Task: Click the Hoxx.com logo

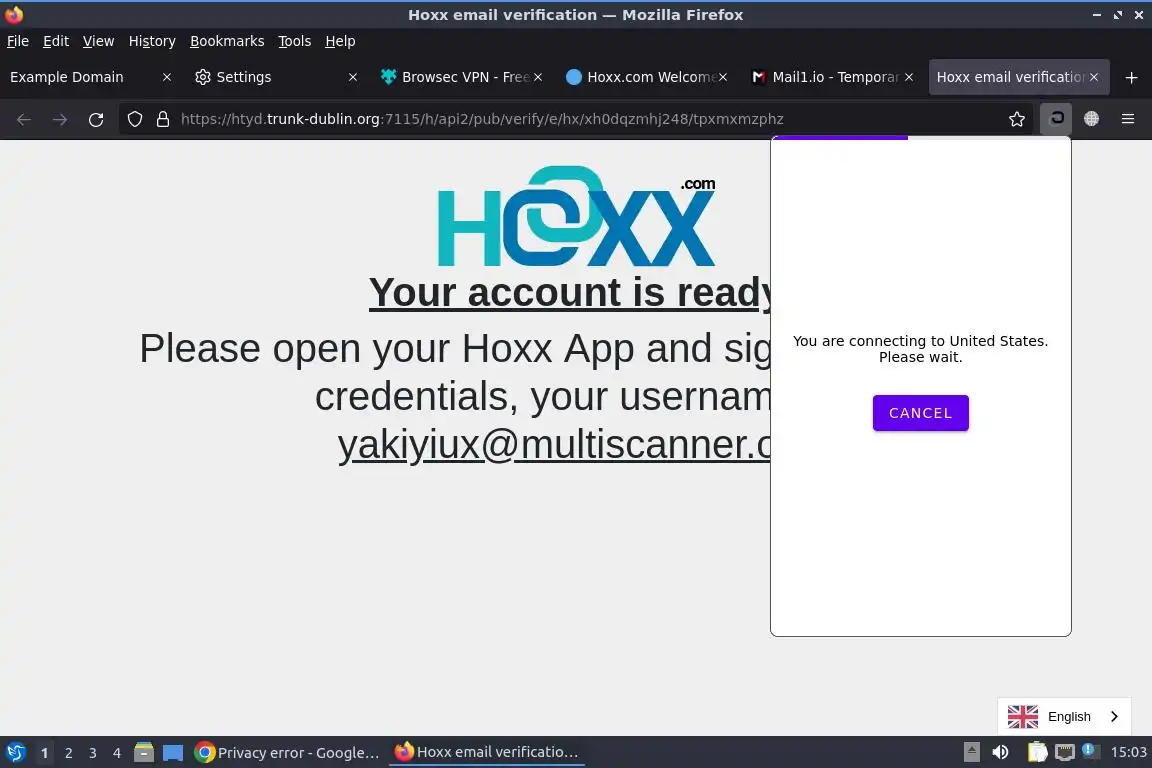Action: click(576, 217)
